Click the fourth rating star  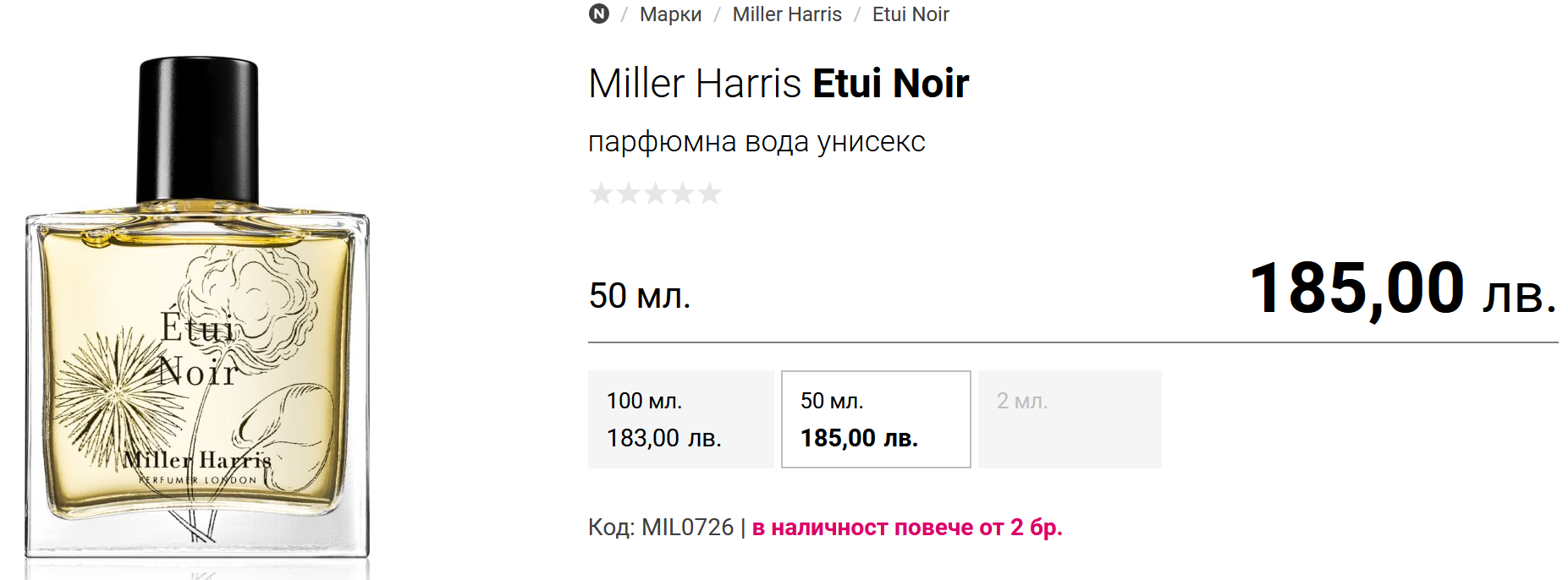[x=682, y=194]
